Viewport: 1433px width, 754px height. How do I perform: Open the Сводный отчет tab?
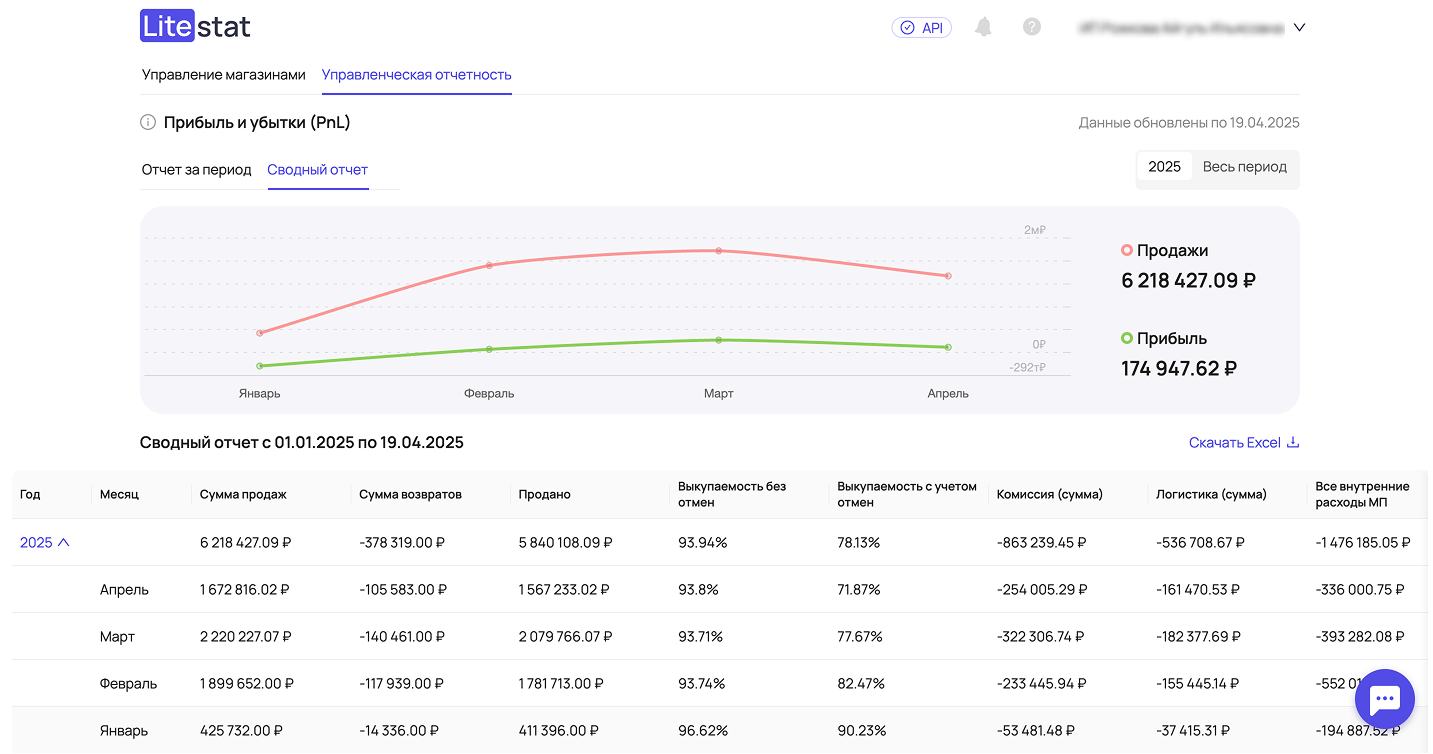click(317, 170)
